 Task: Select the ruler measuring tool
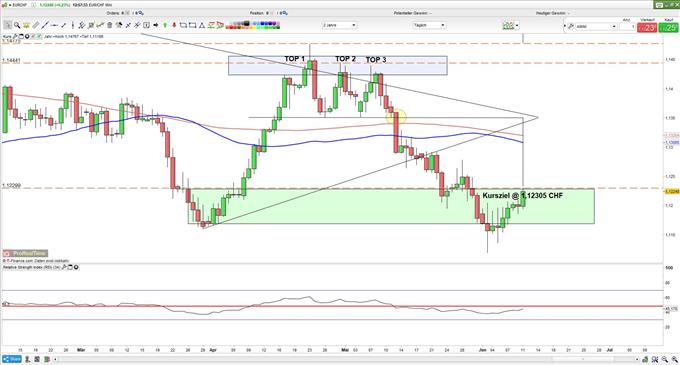36,25
